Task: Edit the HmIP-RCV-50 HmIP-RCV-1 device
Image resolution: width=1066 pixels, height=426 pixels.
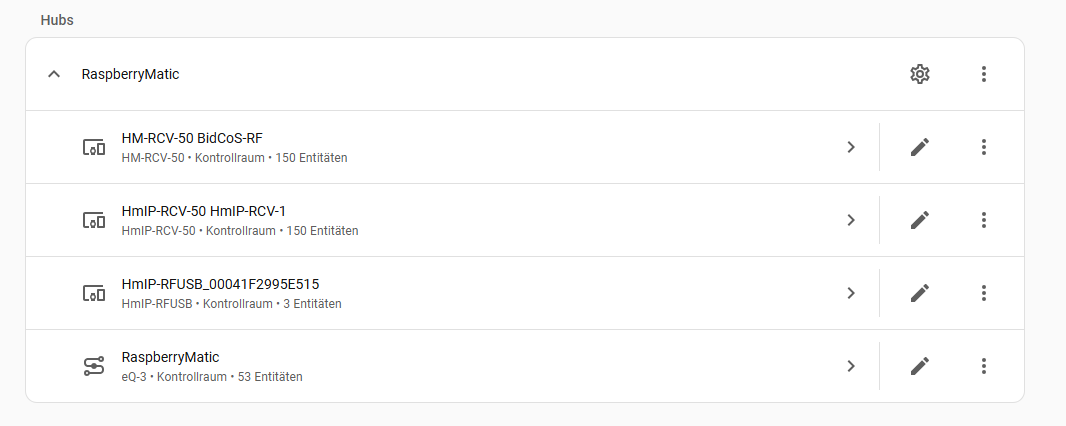Action: click(x=920, y=220)
